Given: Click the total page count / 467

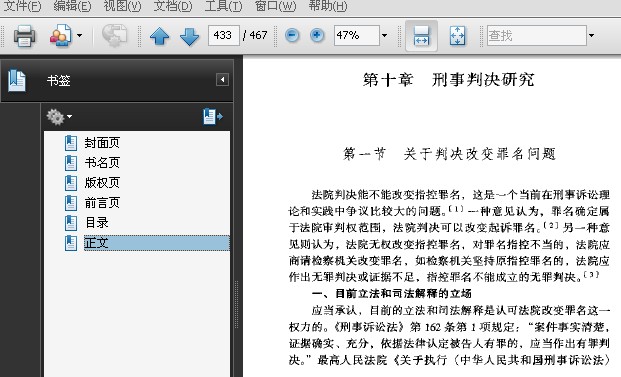Looking at the screenshot, I should pos(255,35).
